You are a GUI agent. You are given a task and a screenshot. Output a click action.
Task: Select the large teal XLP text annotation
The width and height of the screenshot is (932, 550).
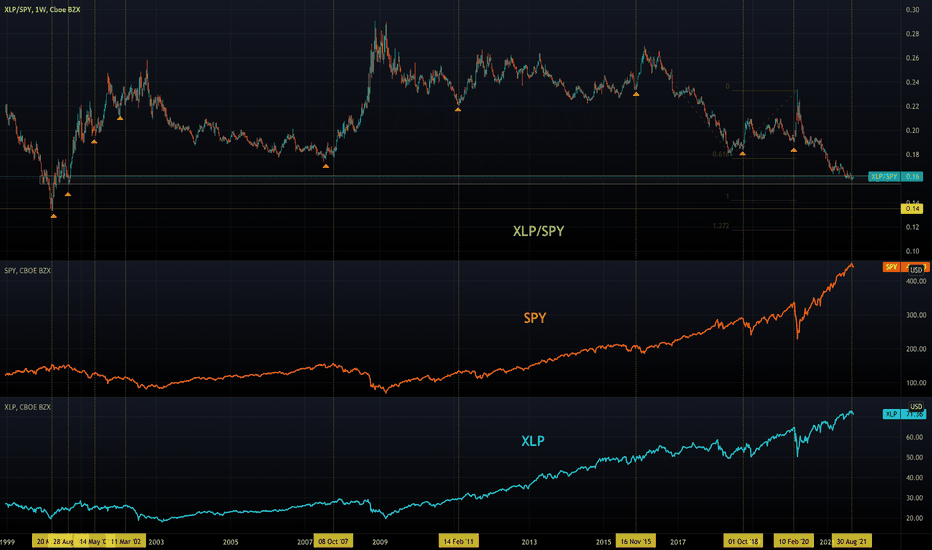point(533,441)
